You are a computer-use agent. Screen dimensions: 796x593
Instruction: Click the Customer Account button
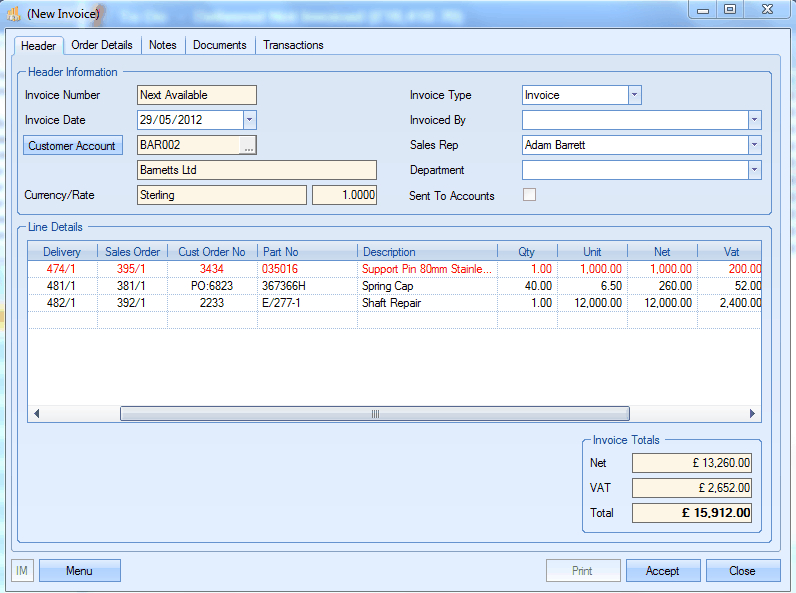(x=72, y=146)
